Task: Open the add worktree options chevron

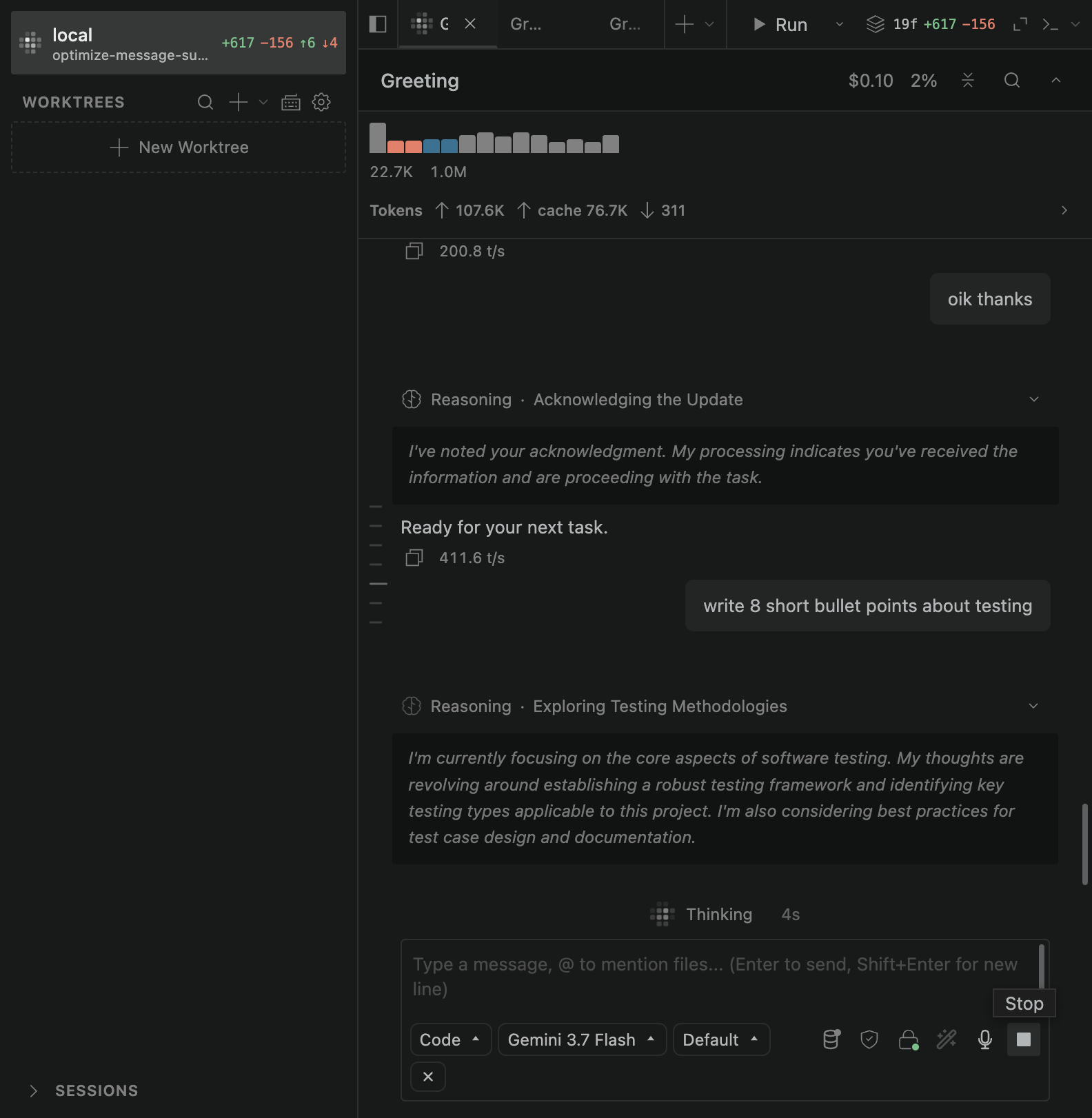Action: pos(263,102)
